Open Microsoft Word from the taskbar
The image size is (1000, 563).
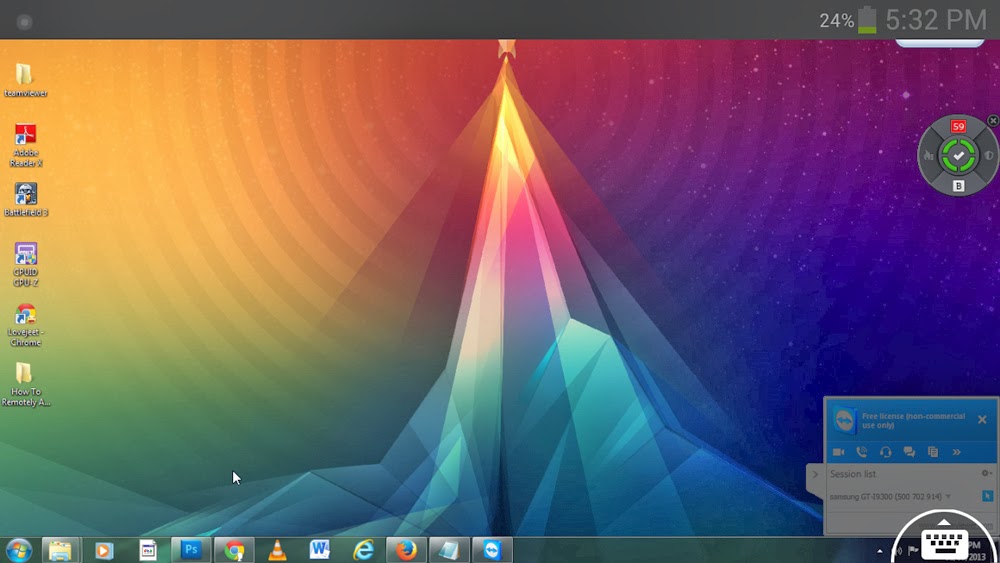[x=320, y=550]
